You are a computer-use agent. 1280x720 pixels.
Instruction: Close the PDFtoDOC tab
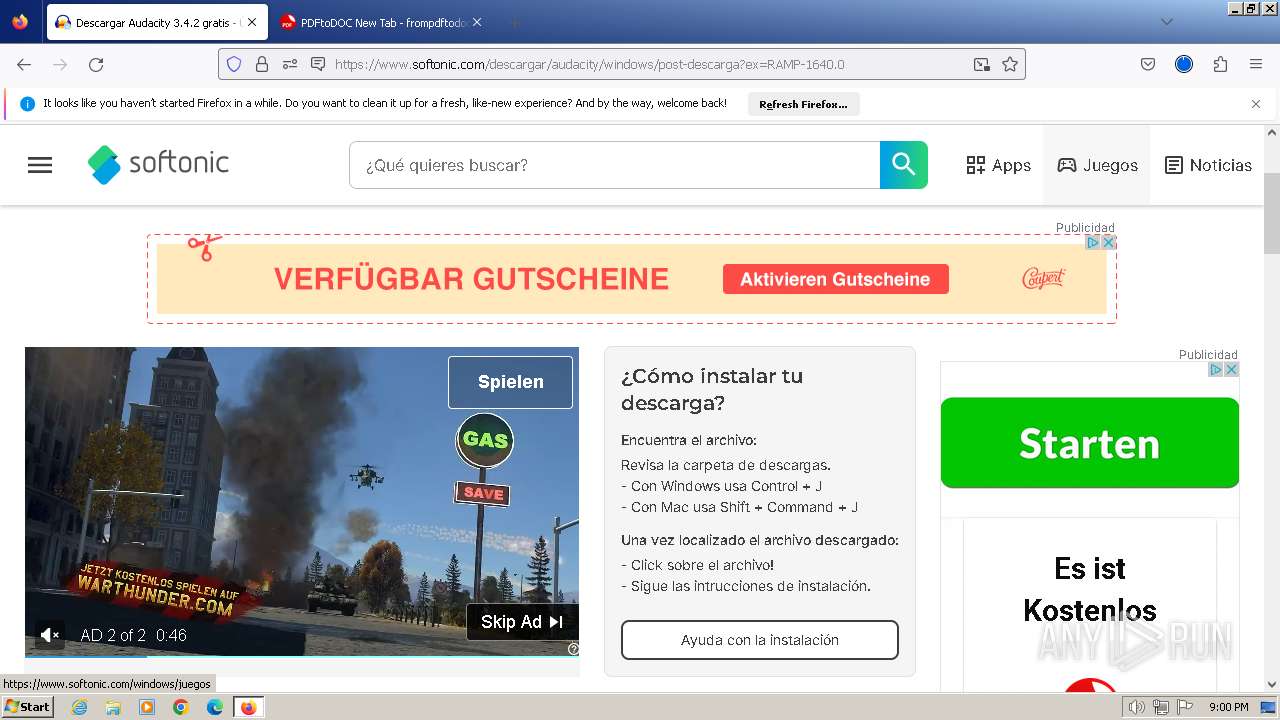point(476,22)
